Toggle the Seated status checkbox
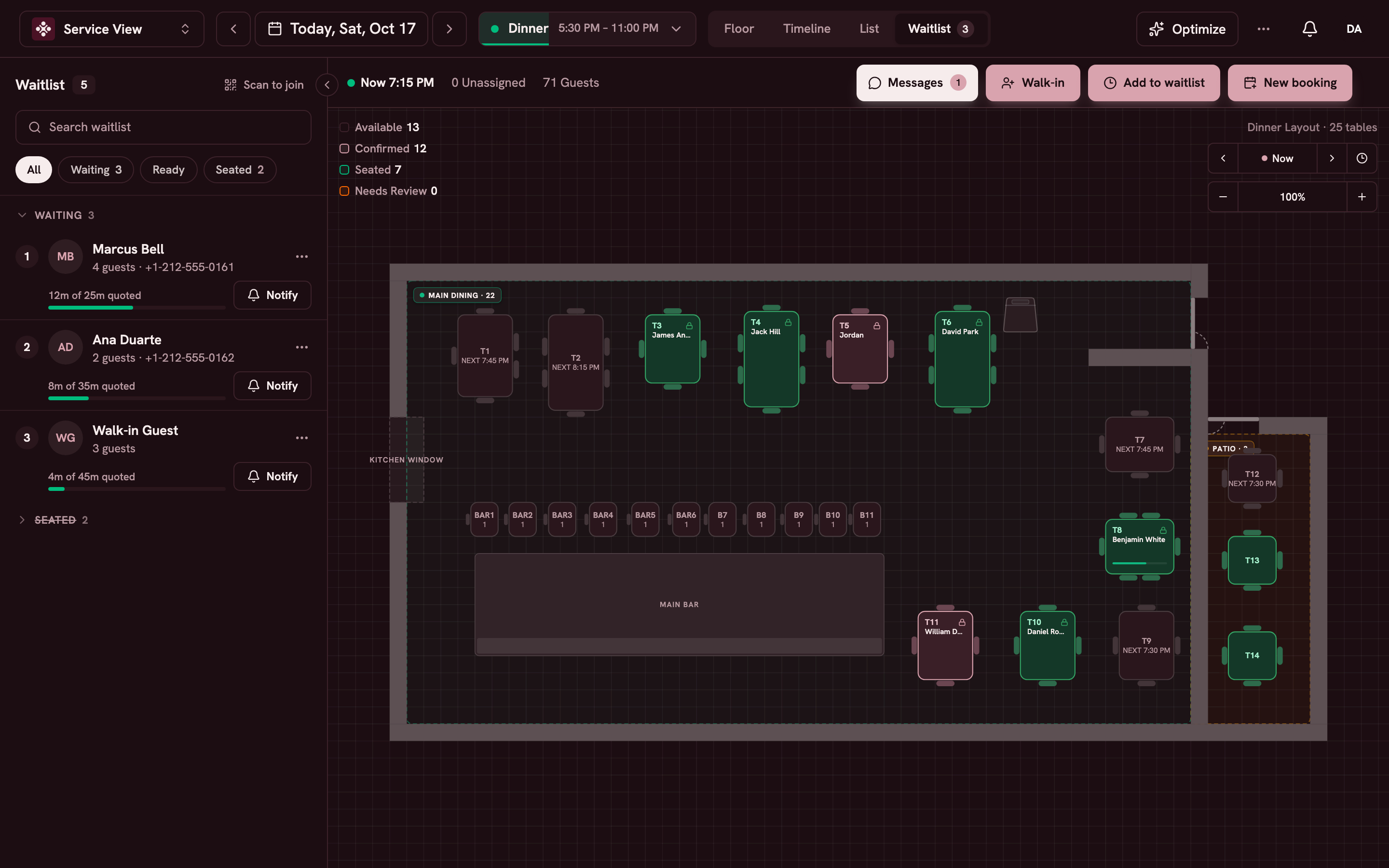 tap(344, 170)
